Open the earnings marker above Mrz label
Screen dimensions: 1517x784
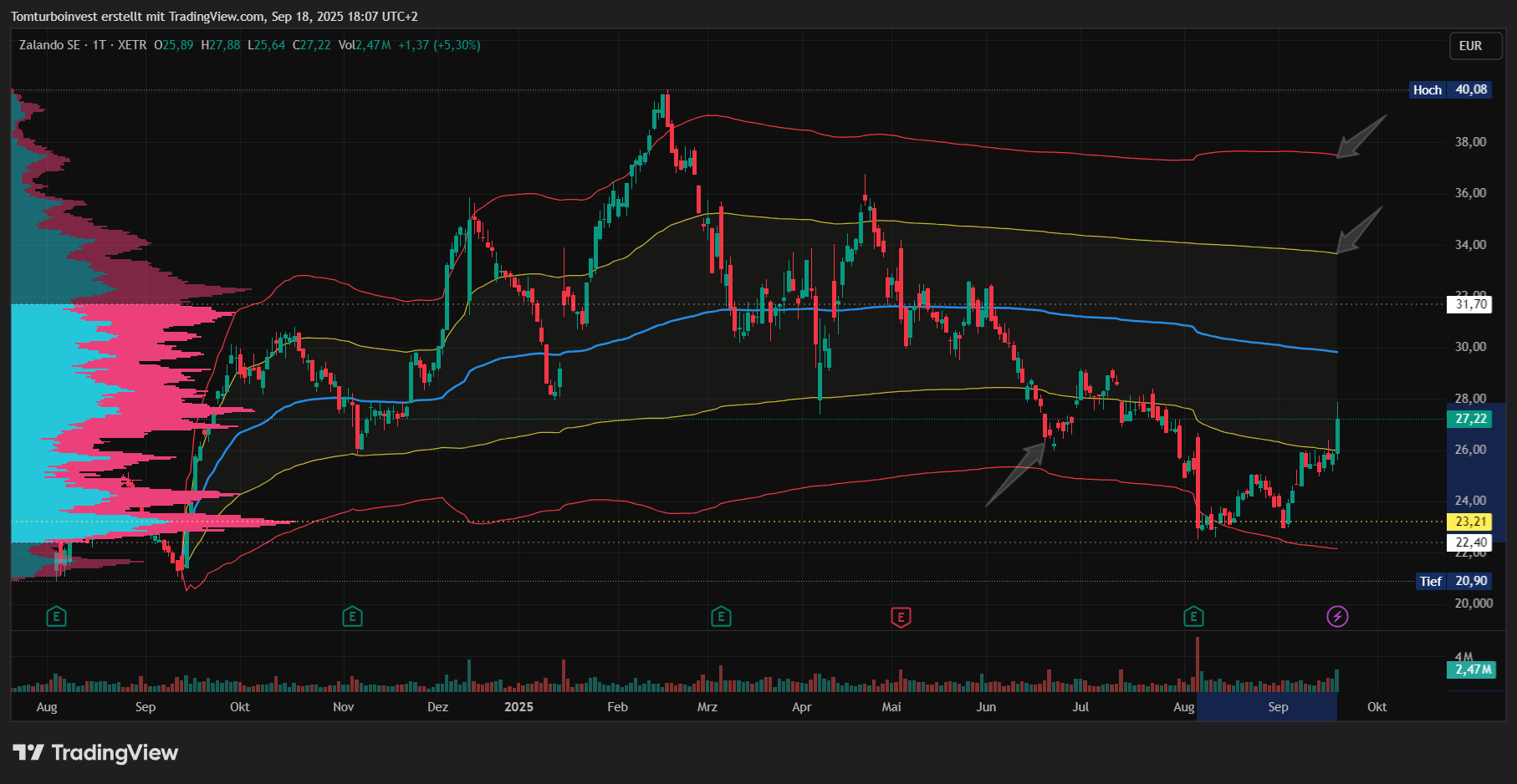click(x=721, y=618)
